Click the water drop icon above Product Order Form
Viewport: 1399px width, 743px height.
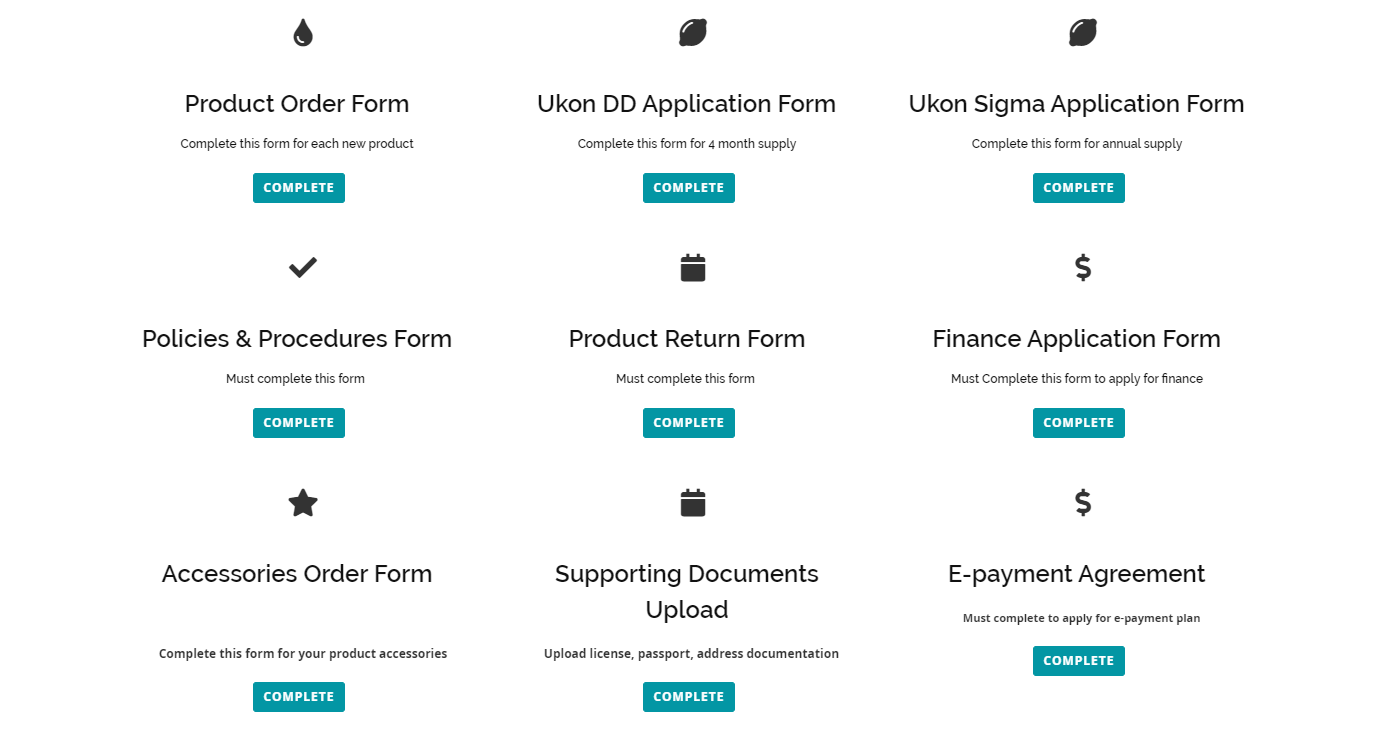pyautogui.click(x=302, y=34)
